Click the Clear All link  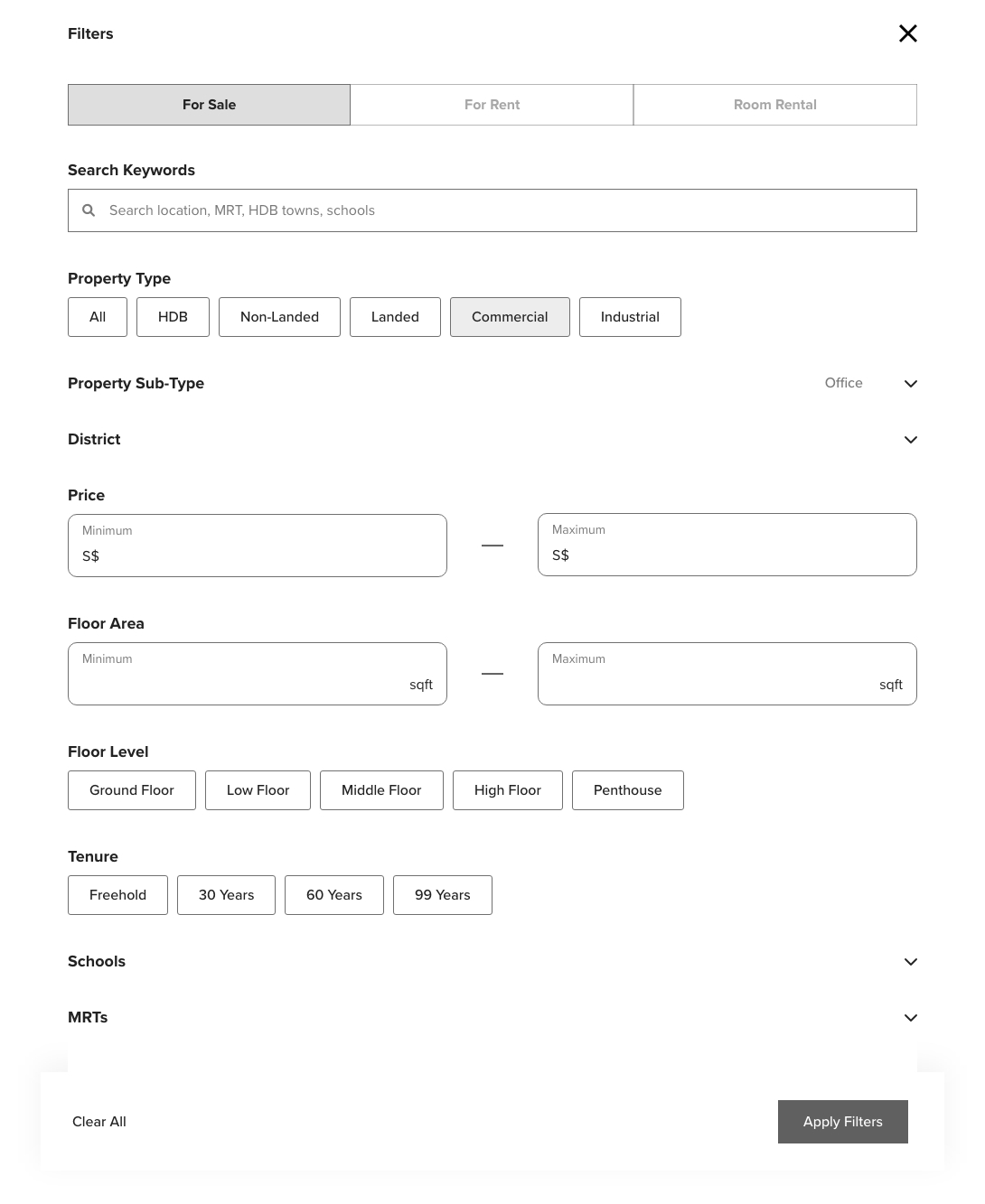point(99,1122)
